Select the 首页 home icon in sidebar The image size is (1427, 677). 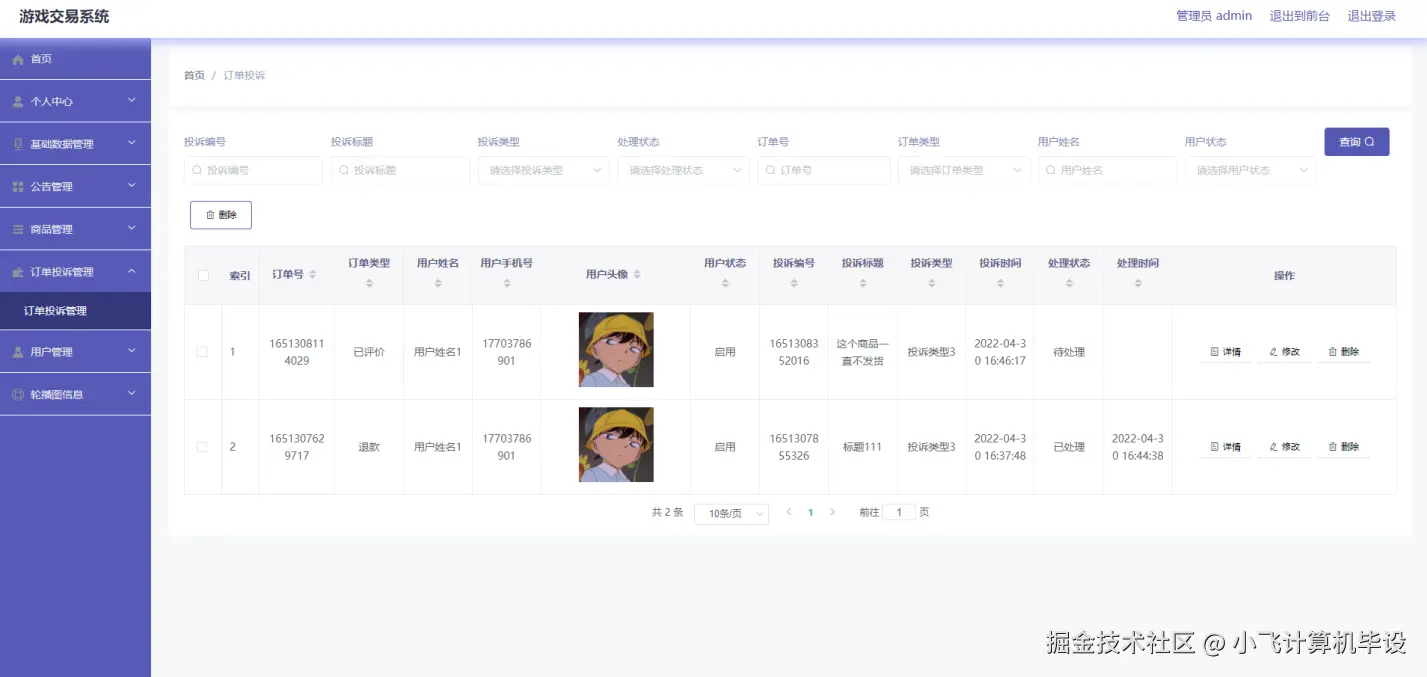coord(18,58)
